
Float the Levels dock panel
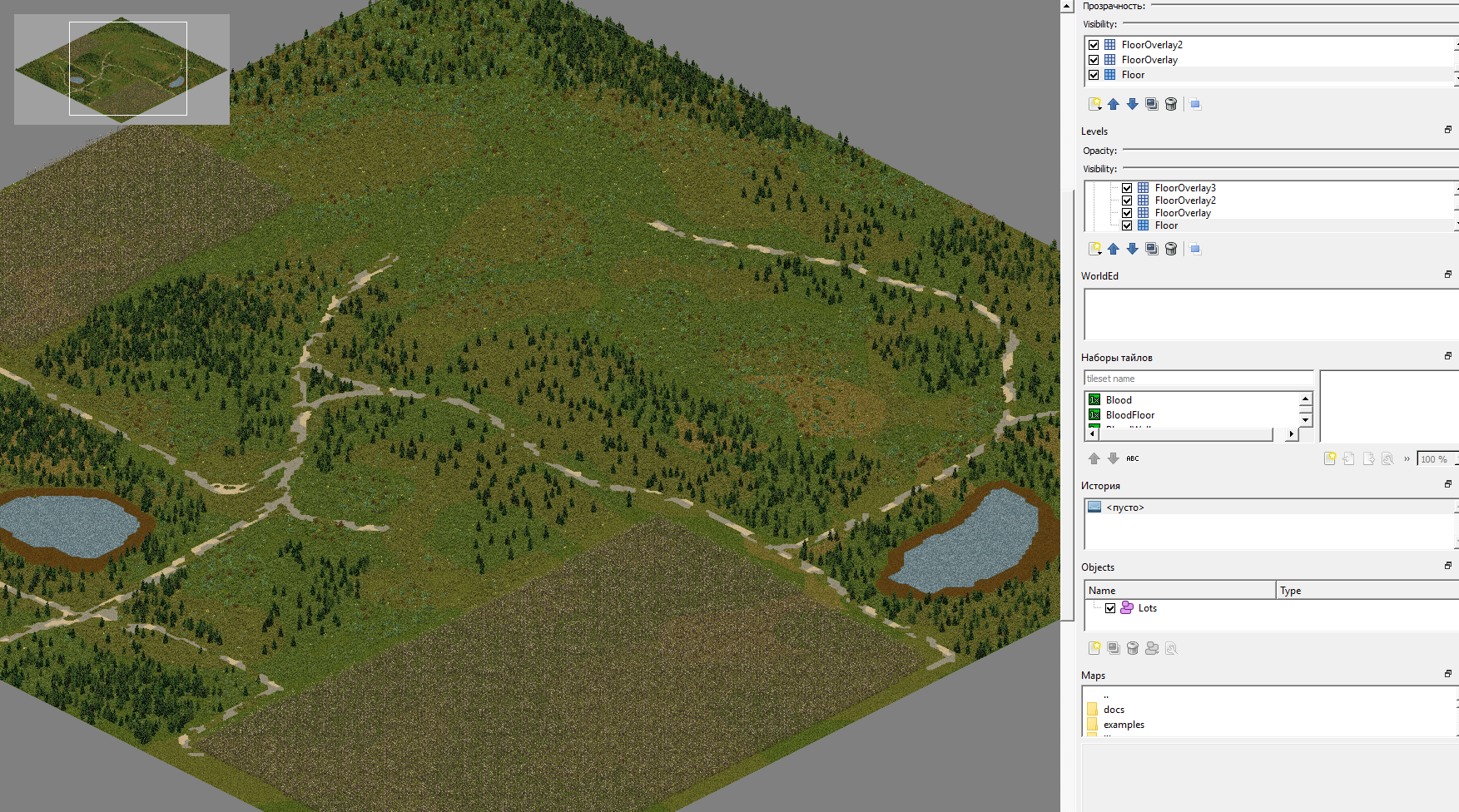(x=1448, y=130)
